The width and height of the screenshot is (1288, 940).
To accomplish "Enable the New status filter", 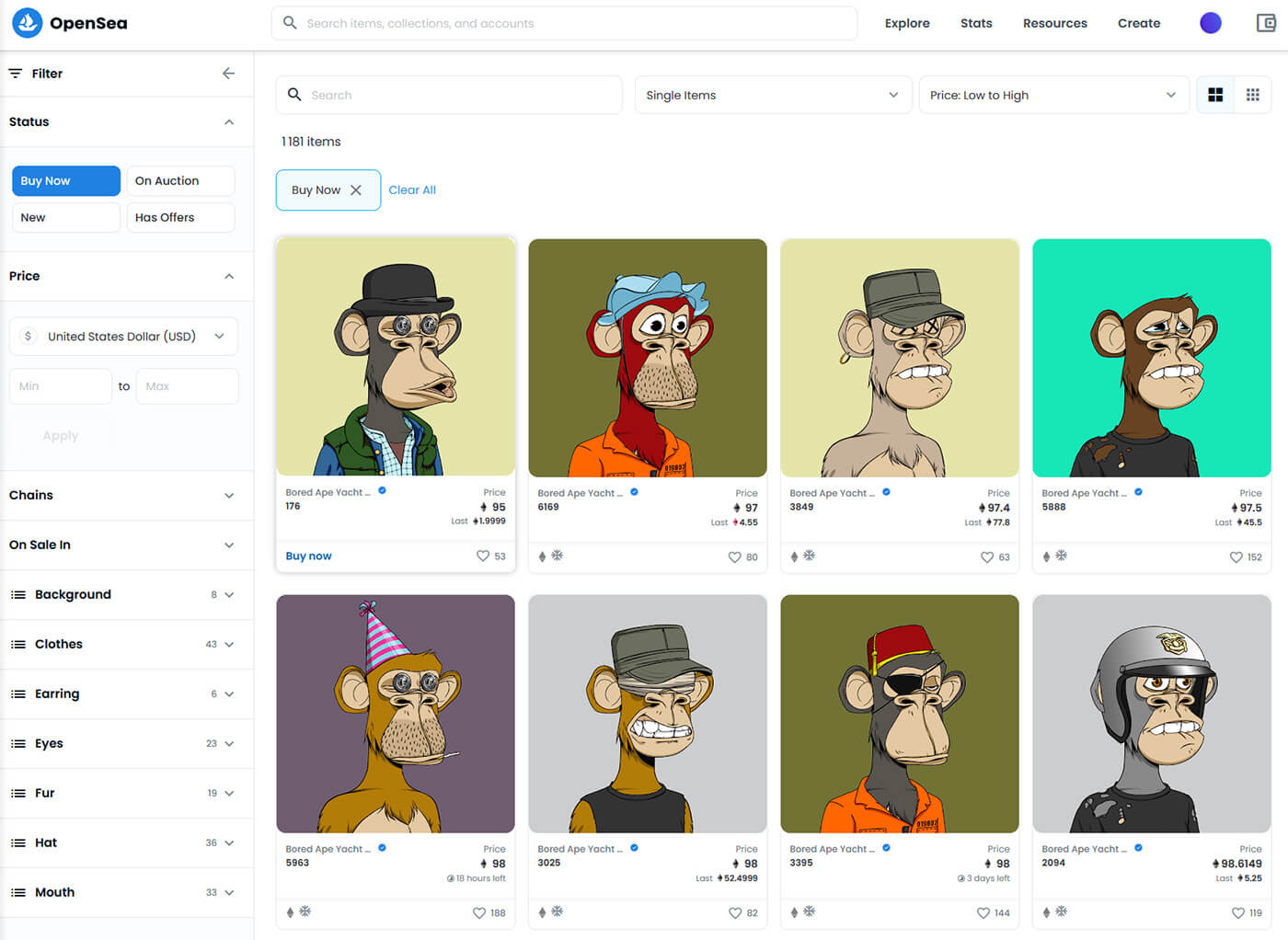I will (66, 218).
